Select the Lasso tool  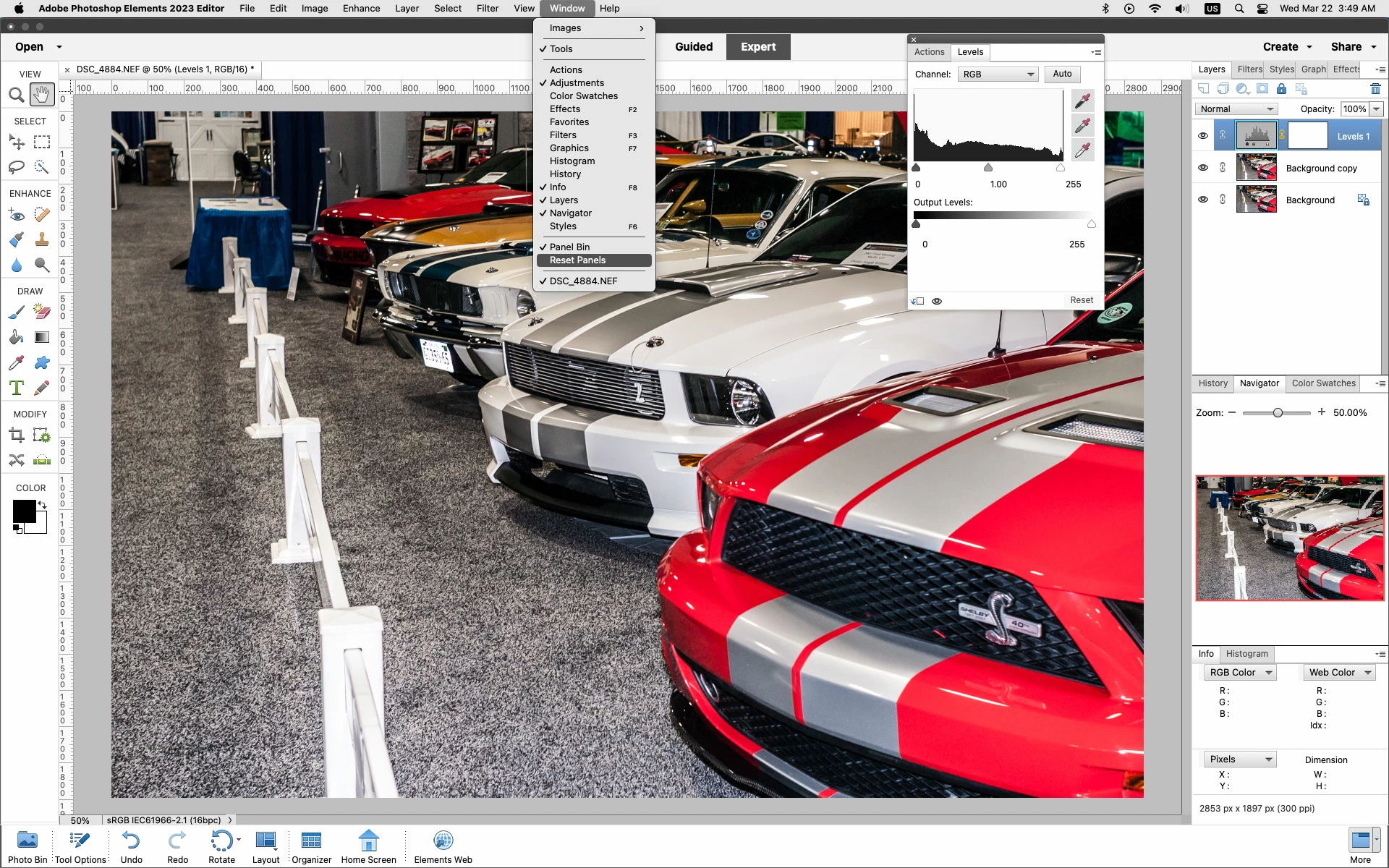[16, 167]
